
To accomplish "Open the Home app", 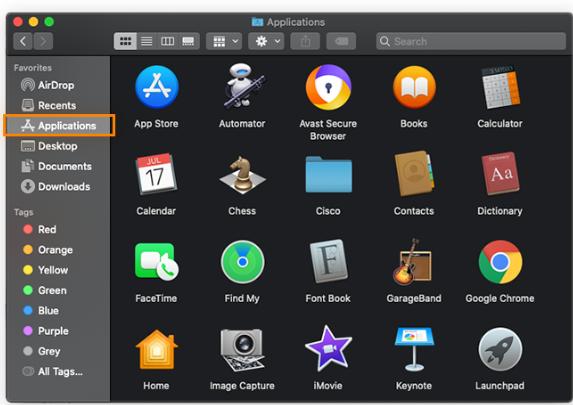I will 156,349.
